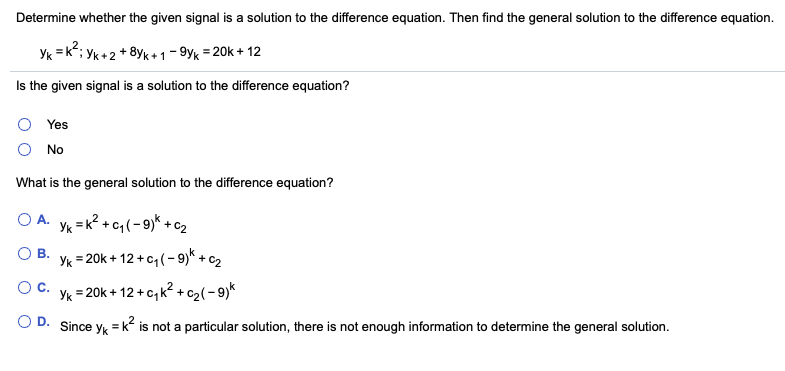
Task: Click the "What is the general solution" question
Action: click(x=175, y=183)
